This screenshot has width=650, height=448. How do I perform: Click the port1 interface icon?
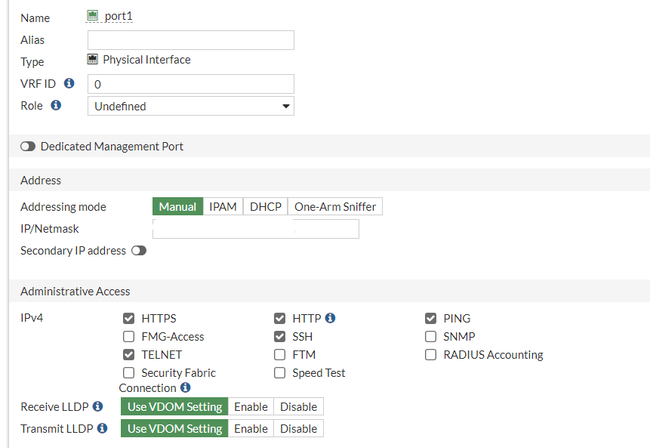(x=93, y=17)
